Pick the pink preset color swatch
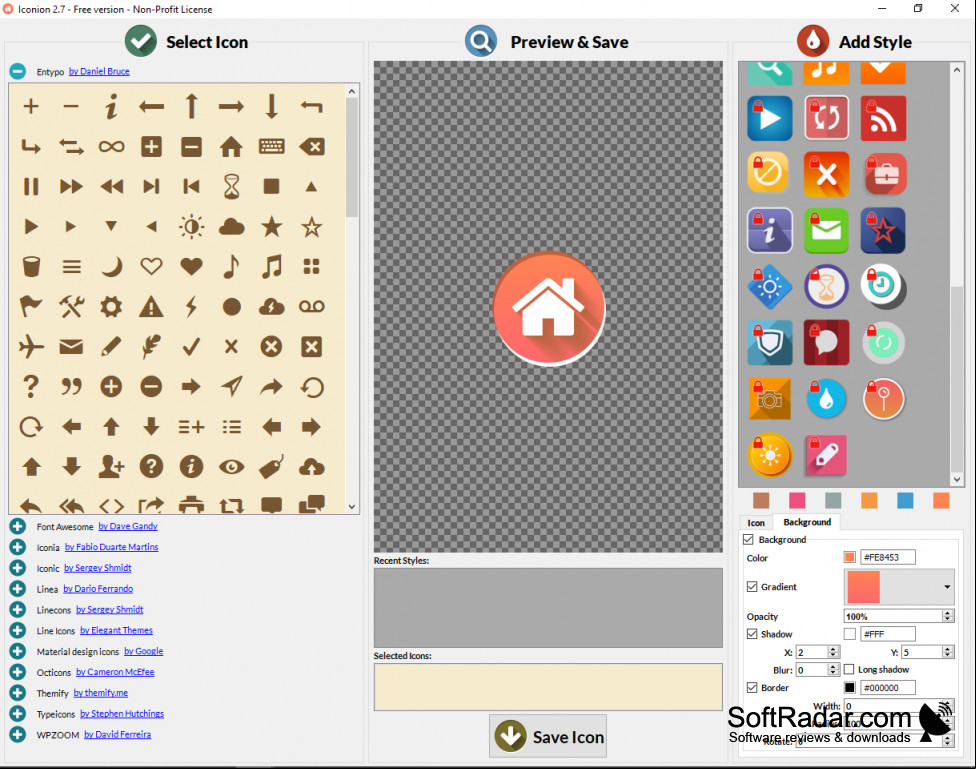The height and width of the screenshot is (769, 976). tap(797, 500)
